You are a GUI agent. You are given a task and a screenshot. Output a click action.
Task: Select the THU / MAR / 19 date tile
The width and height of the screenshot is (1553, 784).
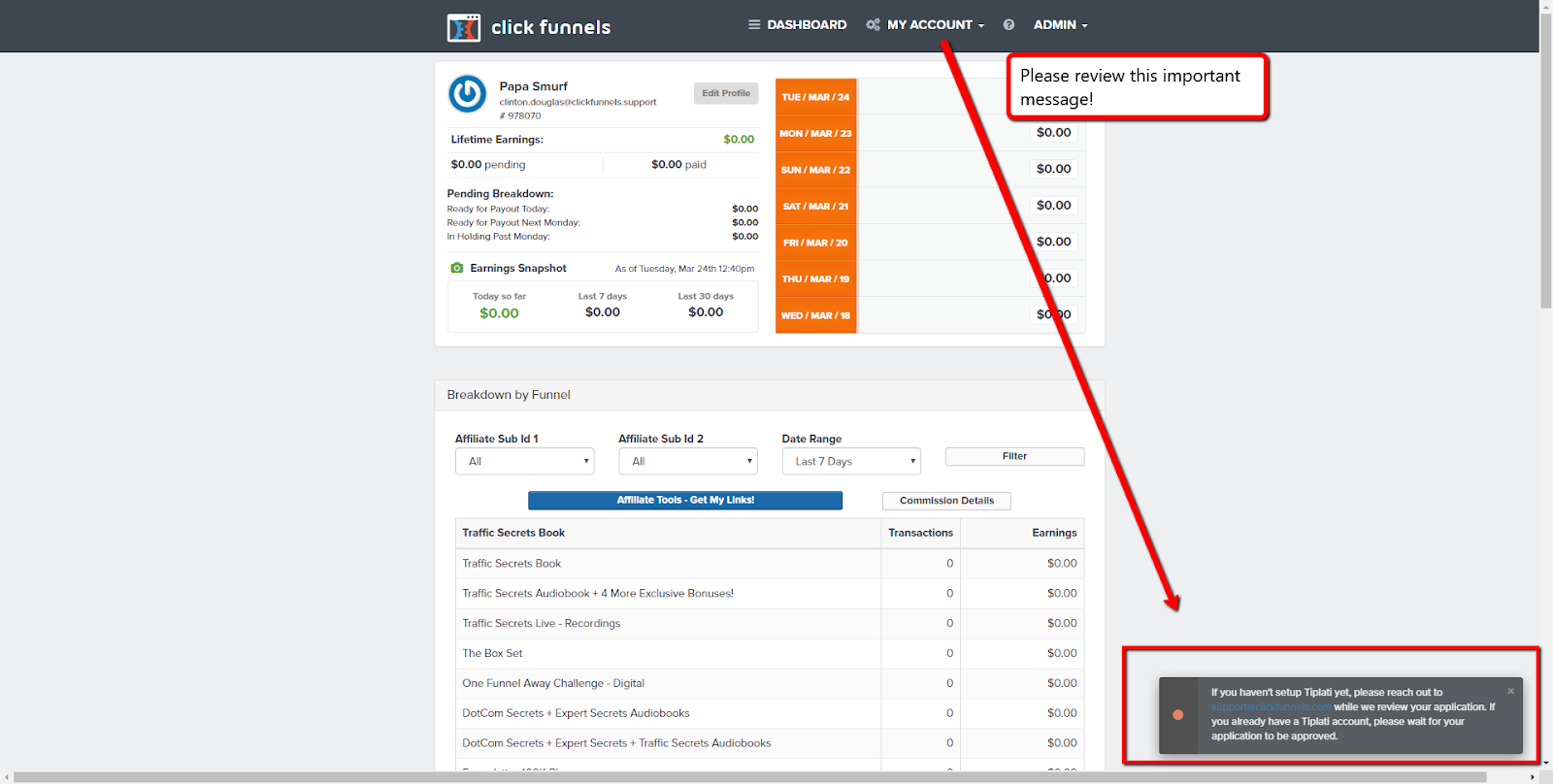click(815, 278)
